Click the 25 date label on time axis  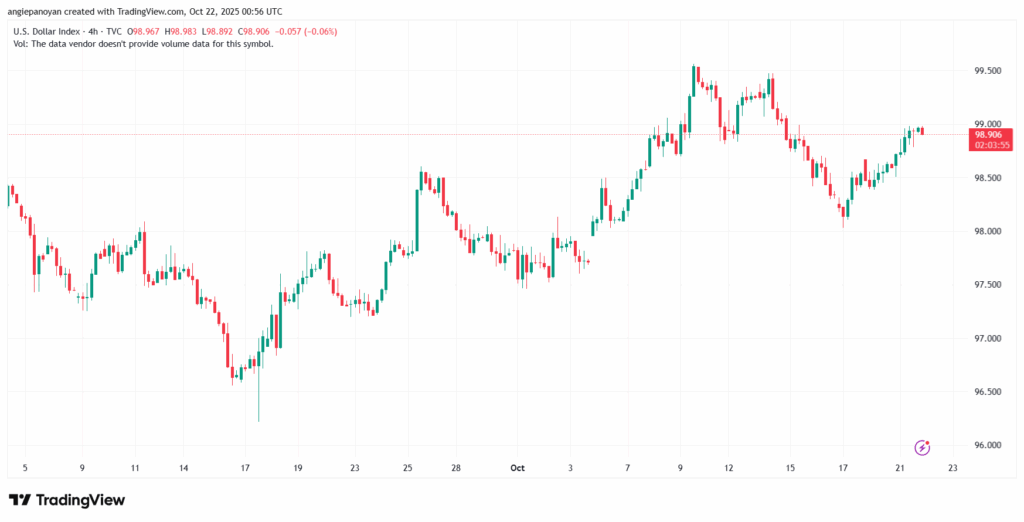(x=408, y=468)
